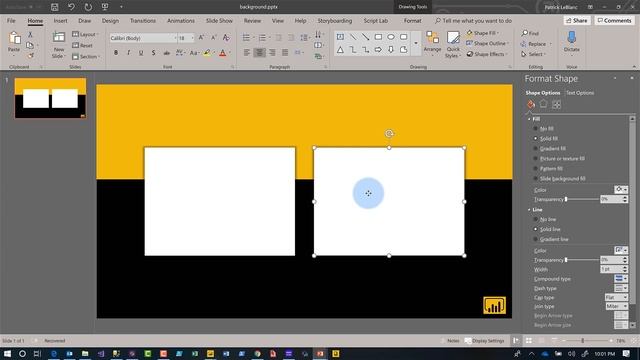Open Effects pentagon icon in Format Shape
This screenshot has height=360, width=640.
[x=543, y=104]
